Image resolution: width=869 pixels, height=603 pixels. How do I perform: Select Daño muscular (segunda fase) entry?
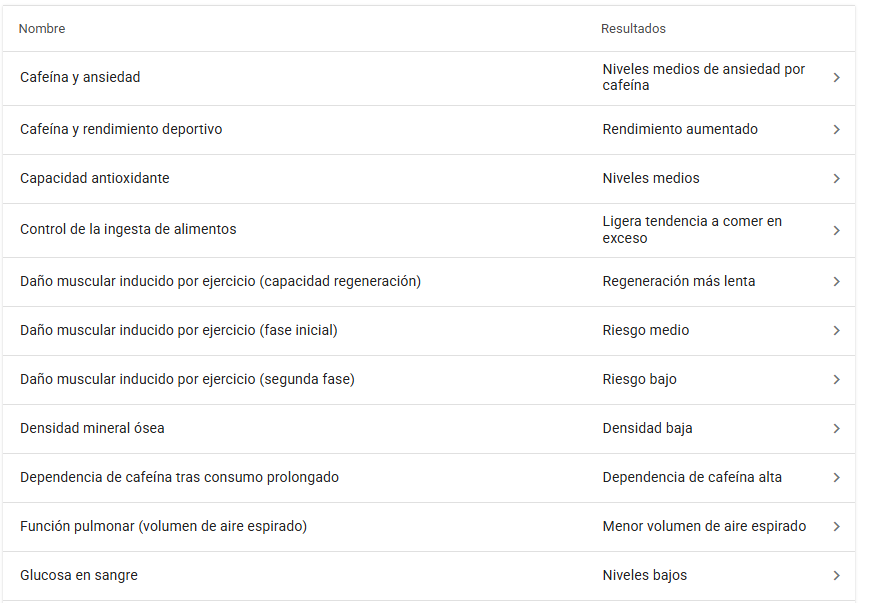click(187, 379)
